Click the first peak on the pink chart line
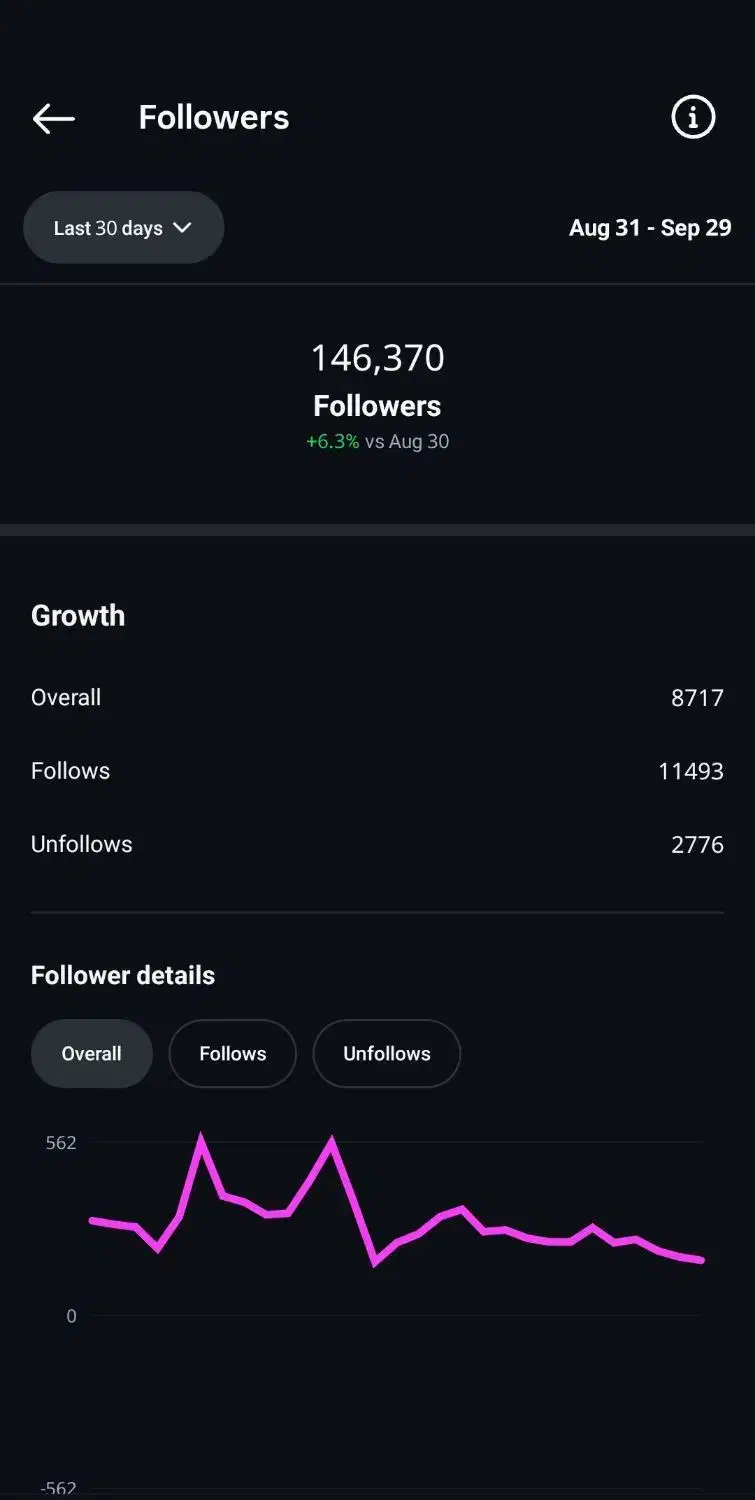The width and height of the screenshot is (755, 1500). [x=201, y=1139]
